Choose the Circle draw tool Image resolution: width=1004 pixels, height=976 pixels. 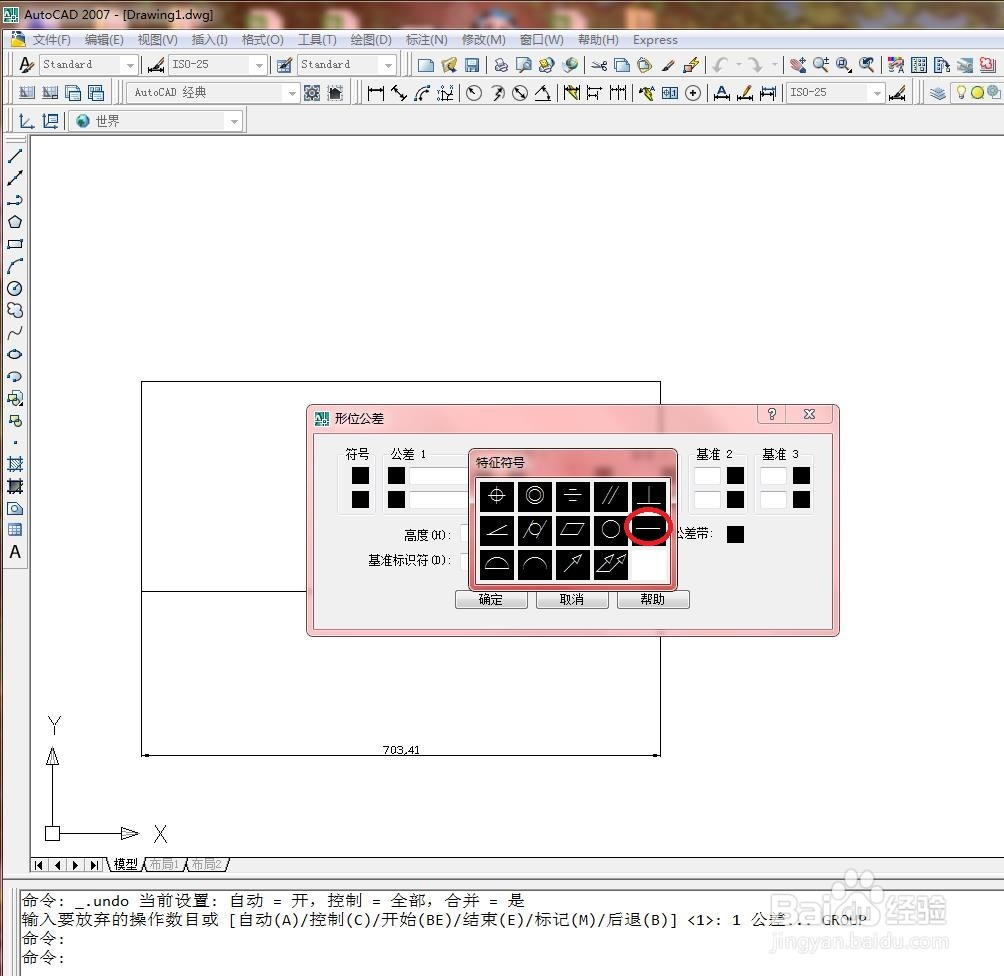click(15, 288)
